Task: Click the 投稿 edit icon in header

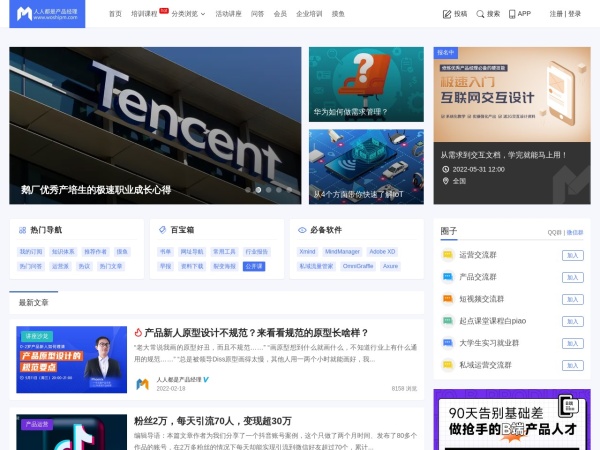Action: coord(447,14)
